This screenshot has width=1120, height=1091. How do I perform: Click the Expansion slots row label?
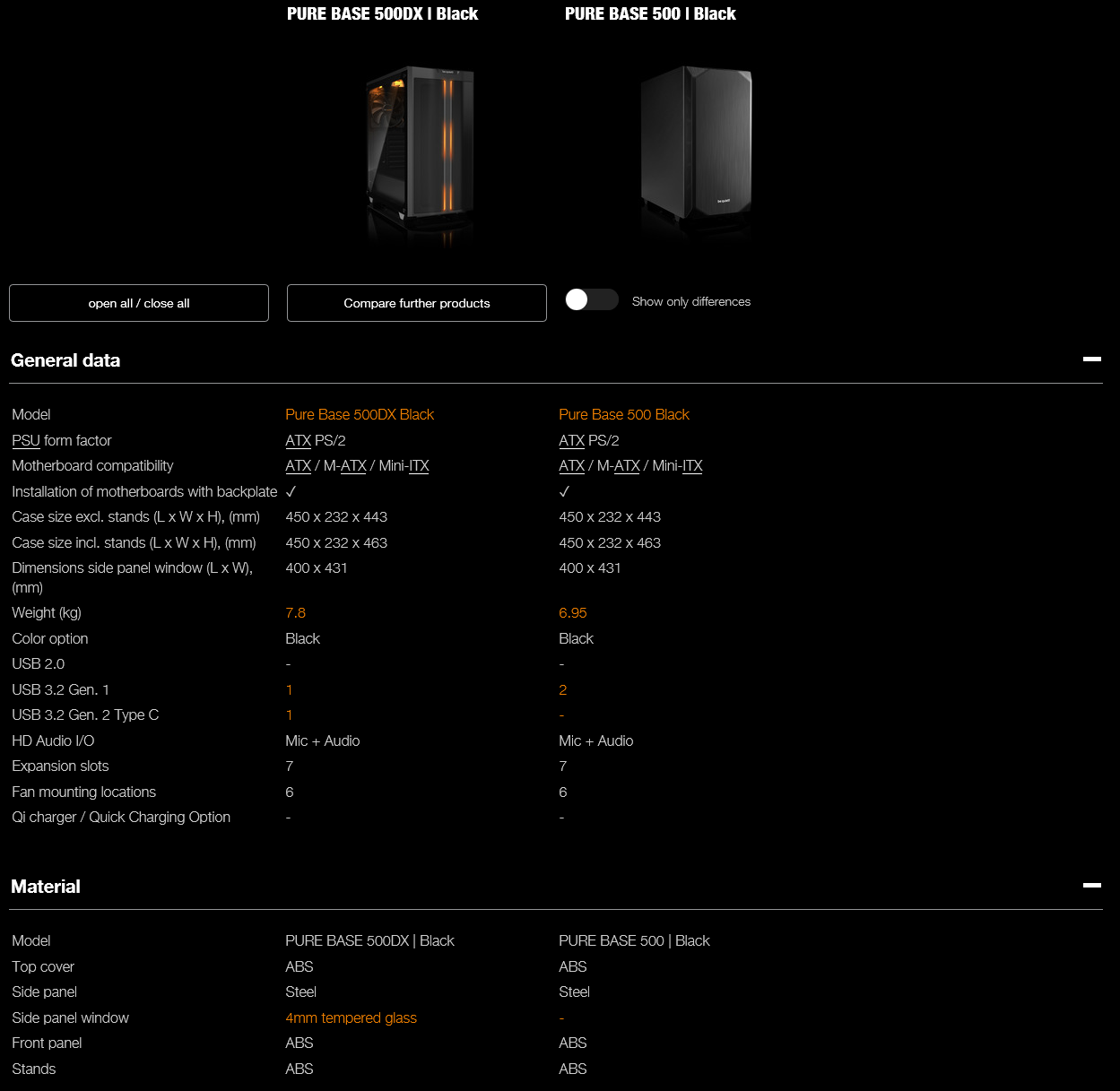point(60,766)
